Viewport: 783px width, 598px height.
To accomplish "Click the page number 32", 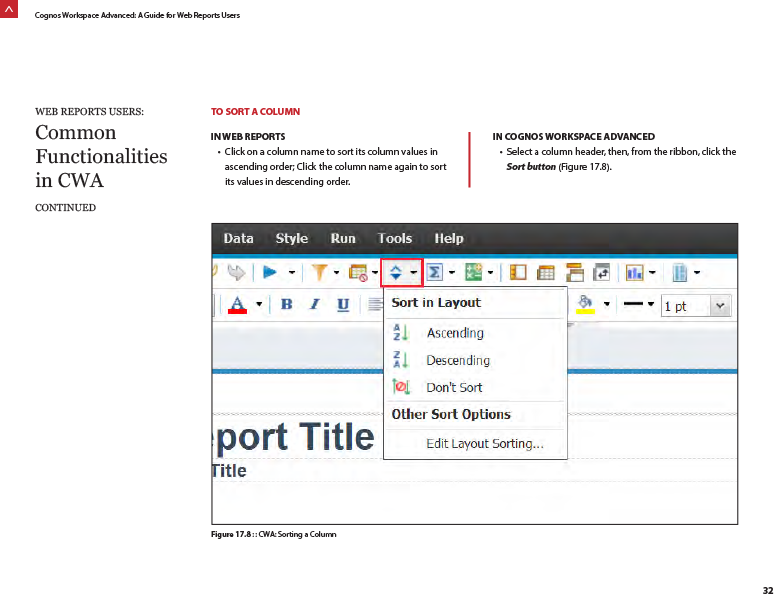I will click(768, 591).
